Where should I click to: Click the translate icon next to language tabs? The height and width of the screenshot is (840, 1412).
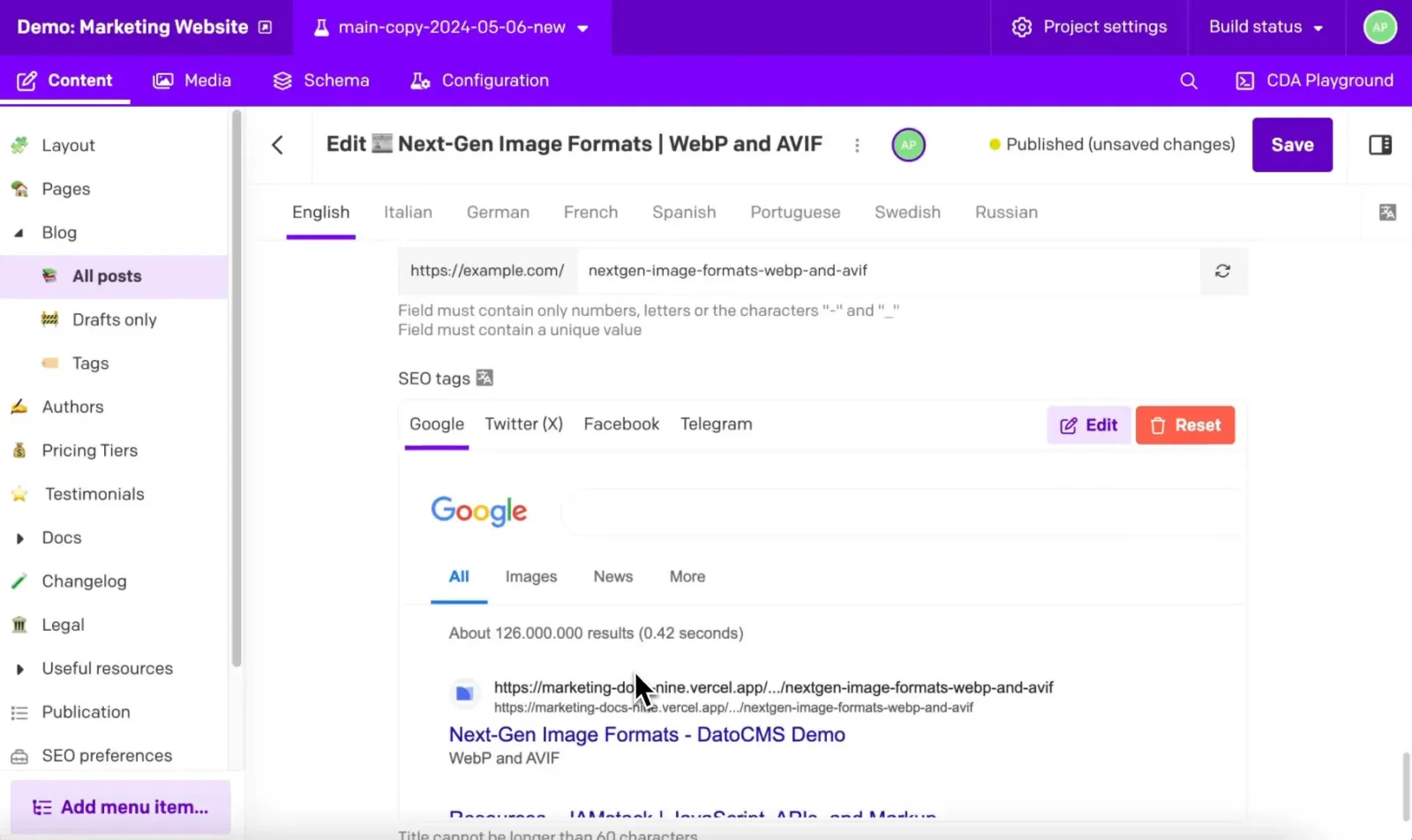point(1387,212)
